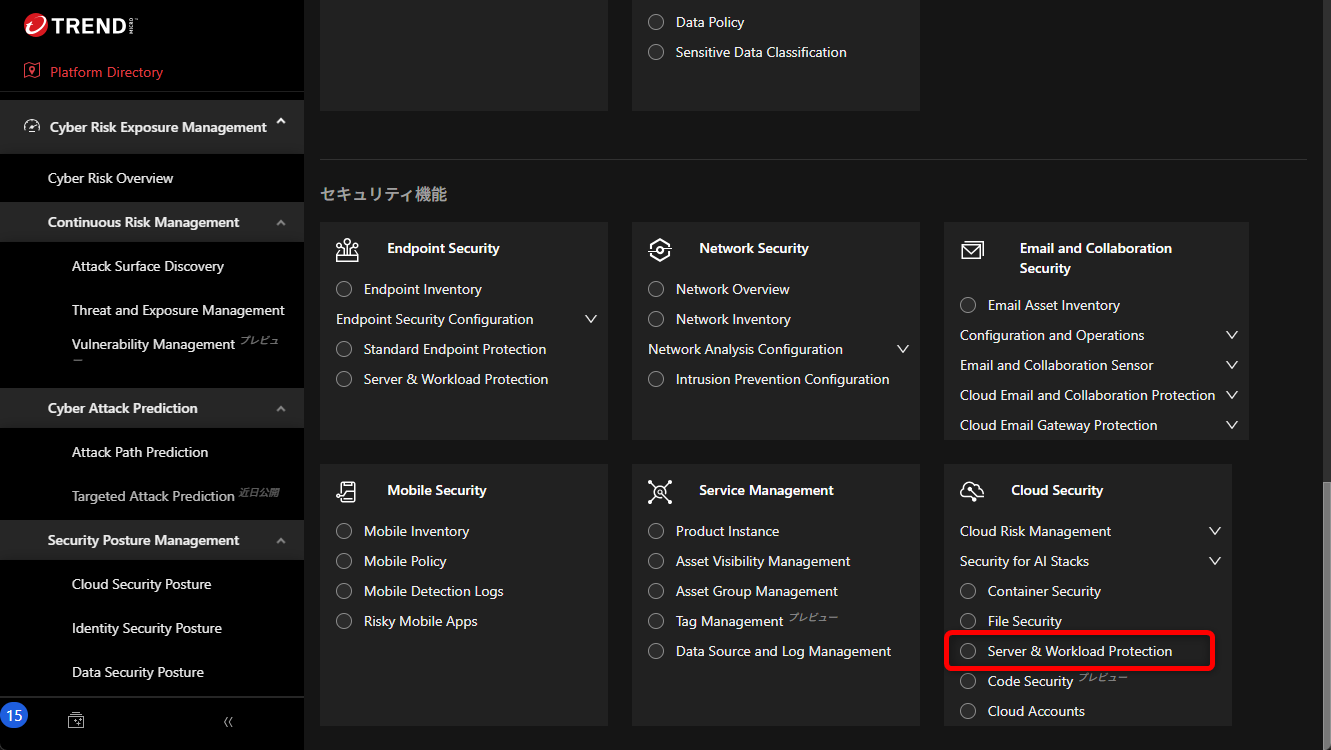Open the Platform Directory link
1331x750 pixels.
coord(106,72)
